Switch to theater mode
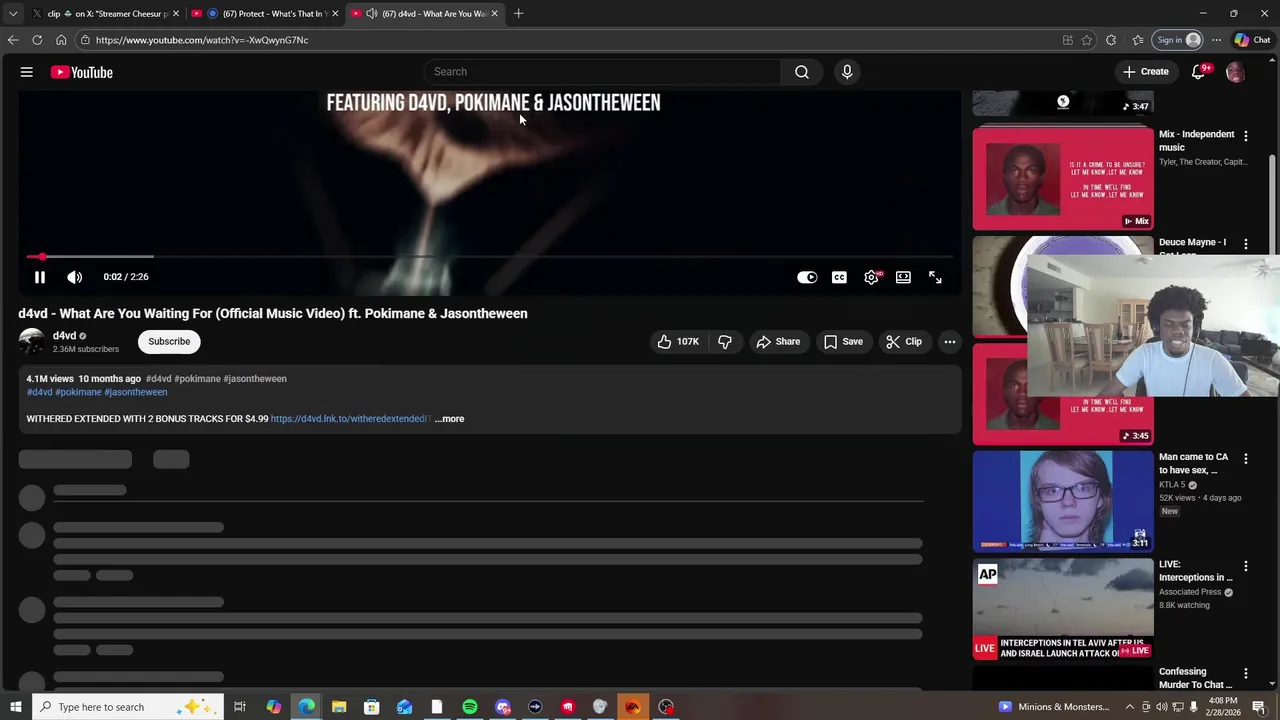 (x=903, y=277)
